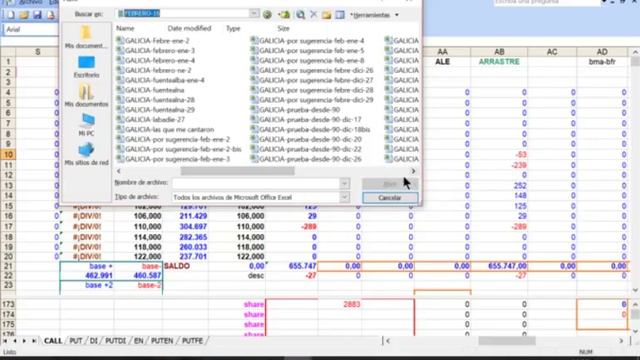The height and width of the screenshot is (360, 640).
Task: Sort files by the Name column header
Action: tap(125, 29)
